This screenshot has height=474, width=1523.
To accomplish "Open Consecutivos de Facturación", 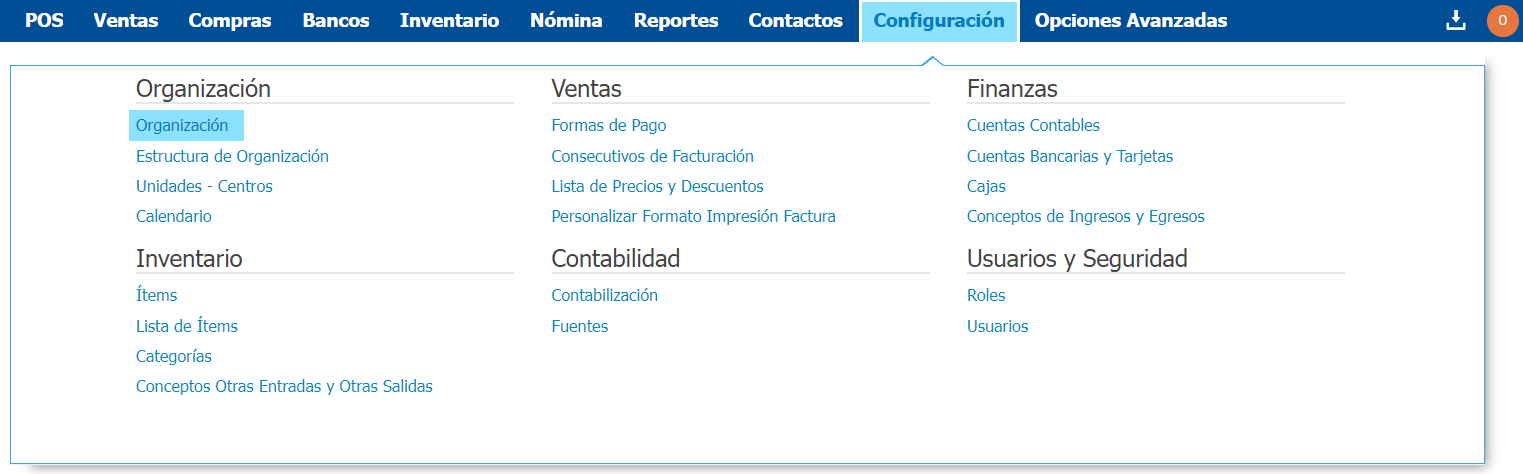I will point(652,156).
